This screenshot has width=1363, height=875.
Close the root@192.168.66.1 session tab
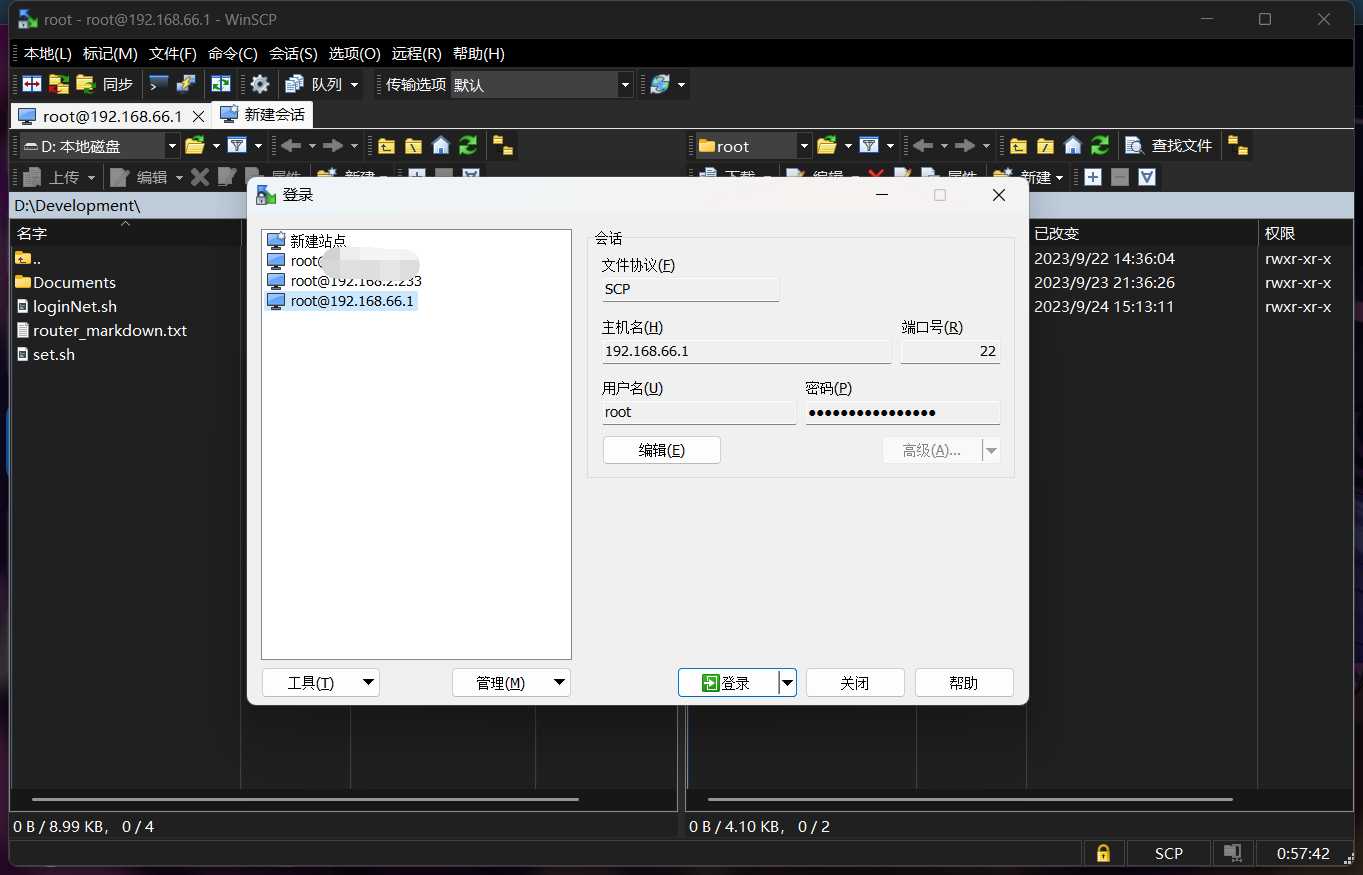(198, 116)
